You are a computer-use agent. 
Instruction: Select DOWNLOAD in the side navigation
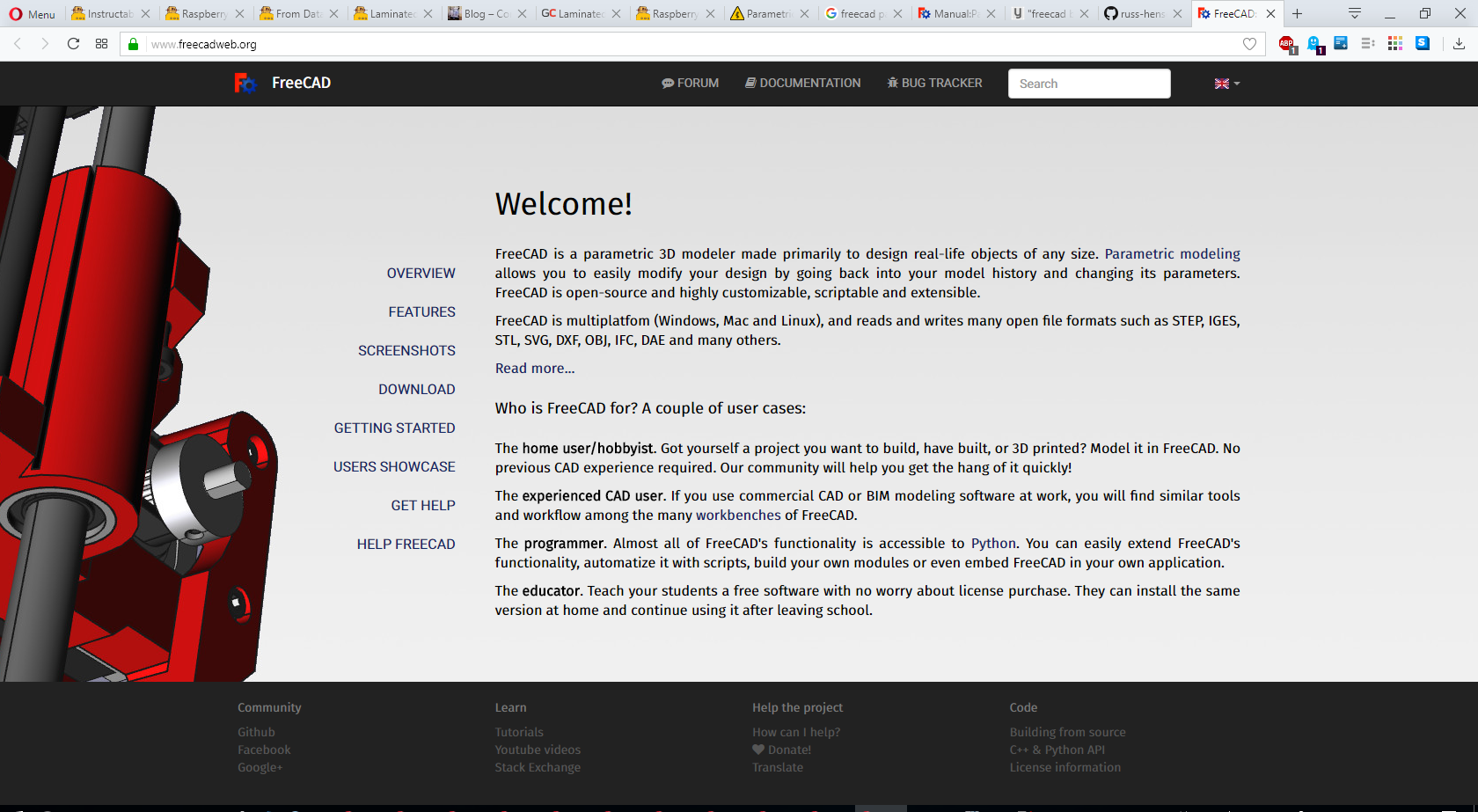point(417,390)
